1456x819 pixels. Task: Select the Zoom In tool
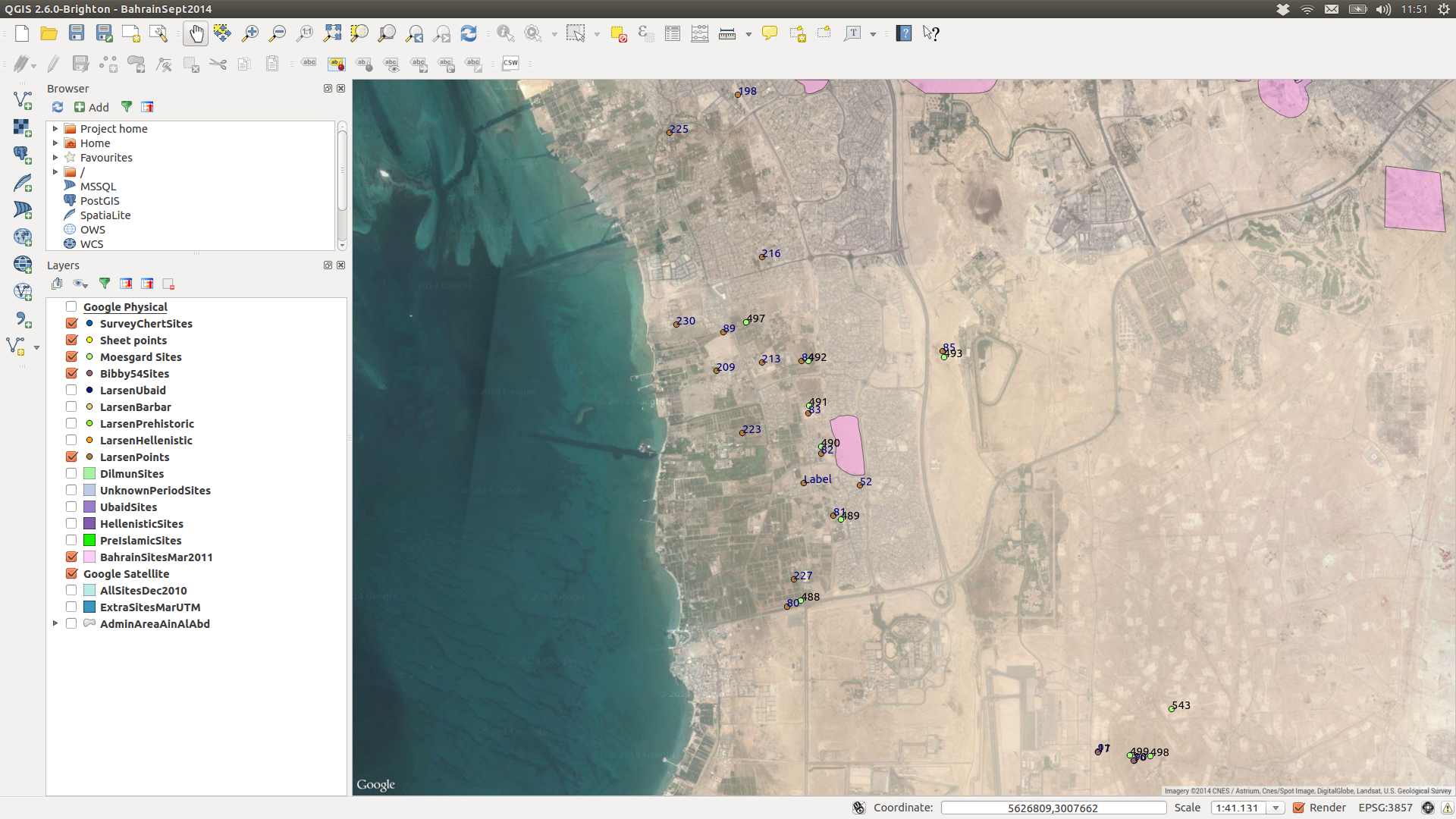click(x=249, y=33)
